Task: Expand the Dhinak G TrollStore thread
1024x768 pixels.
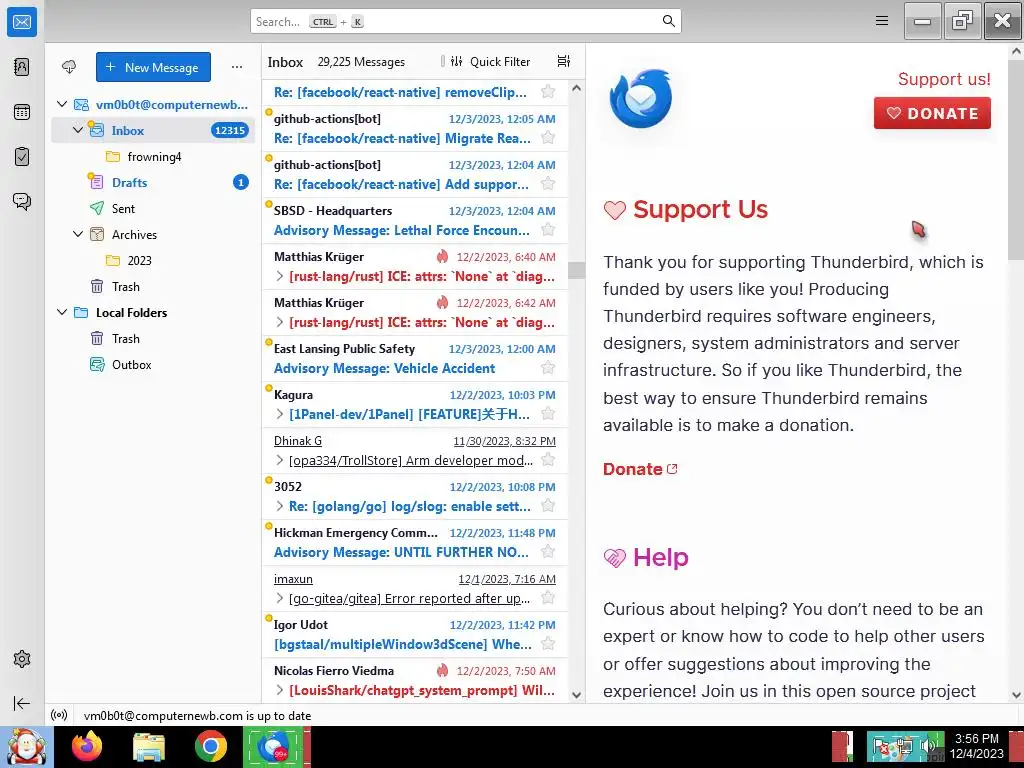Action: click(280, 460)
